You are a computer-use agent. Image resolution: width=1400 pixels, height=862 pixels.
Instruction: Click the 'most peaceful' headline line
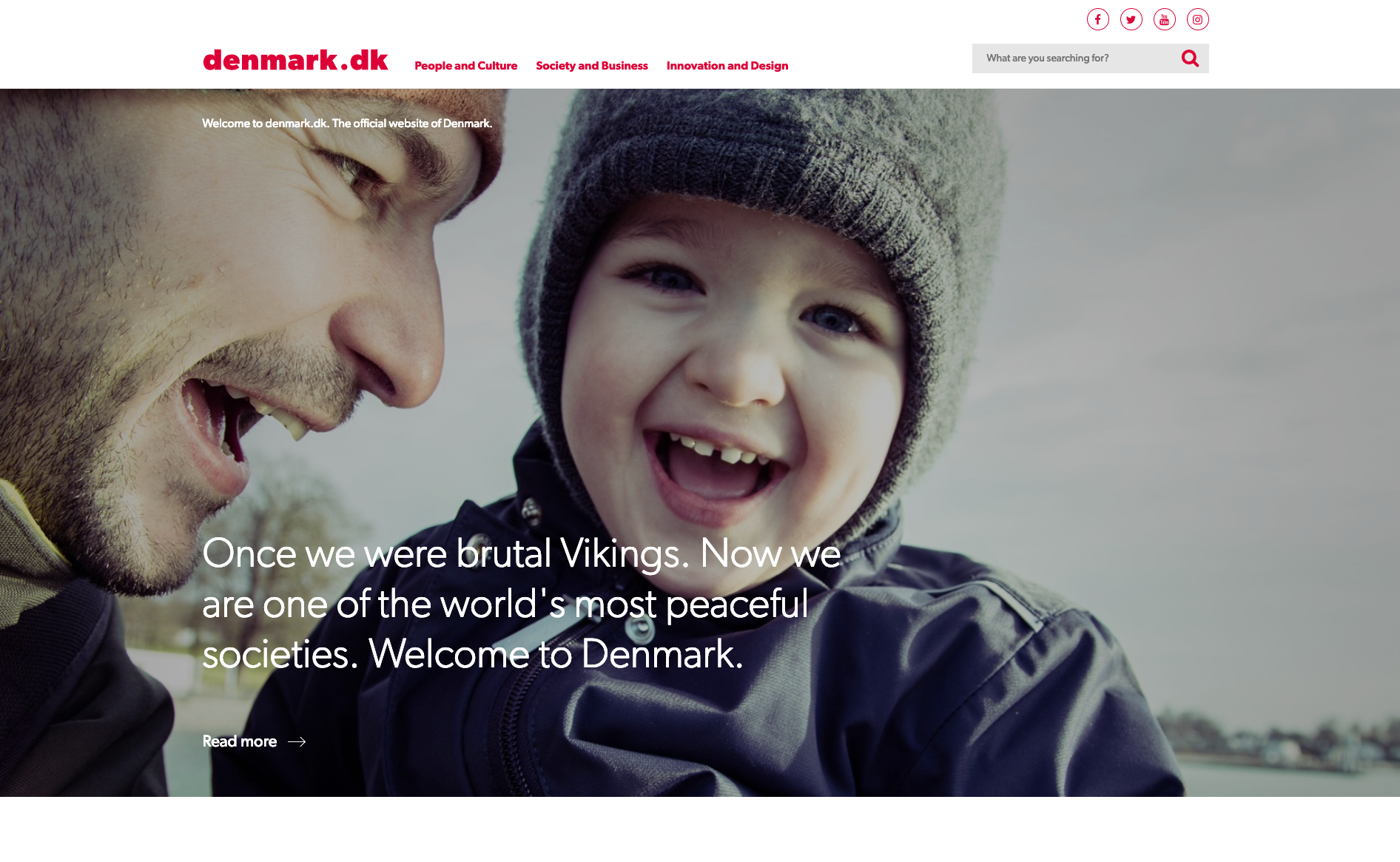691,604
